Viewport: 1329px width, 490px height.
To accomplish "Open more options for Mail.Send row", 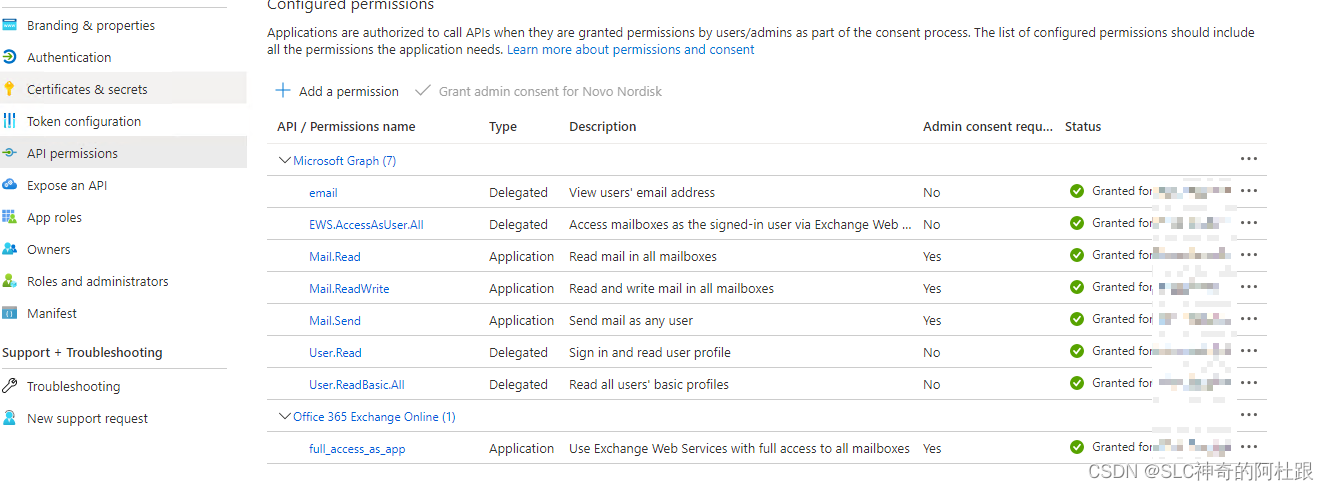I will click(x=1248, y=319).
